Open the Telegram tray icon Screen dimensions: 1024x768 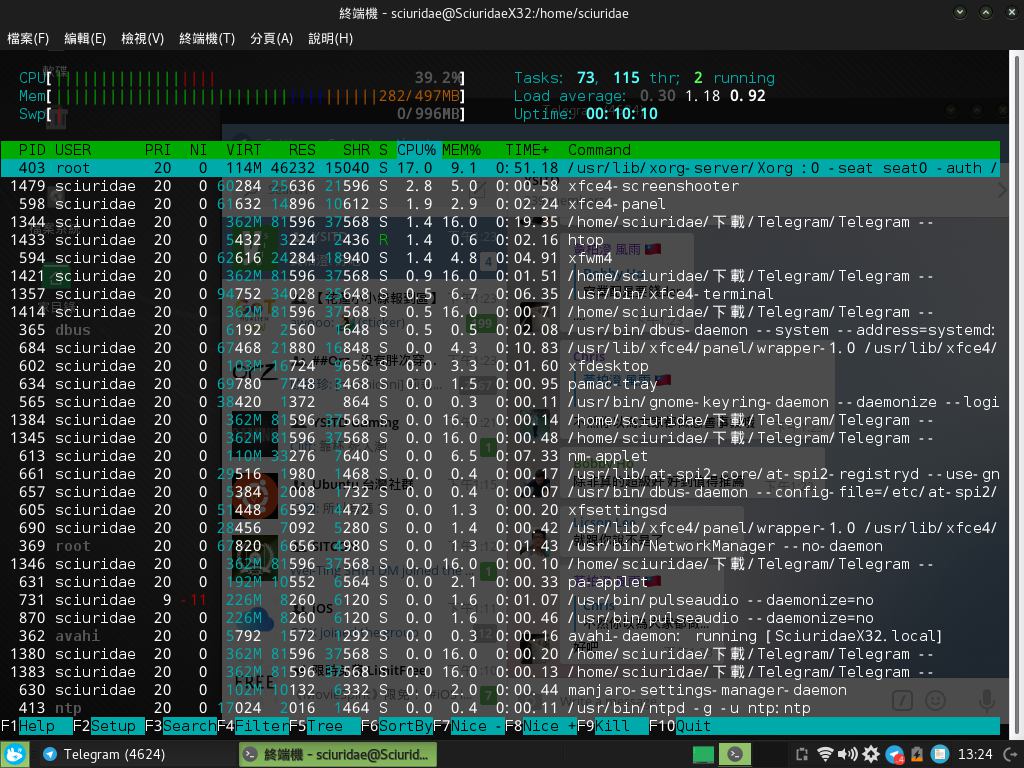click(x=895, y=754)
